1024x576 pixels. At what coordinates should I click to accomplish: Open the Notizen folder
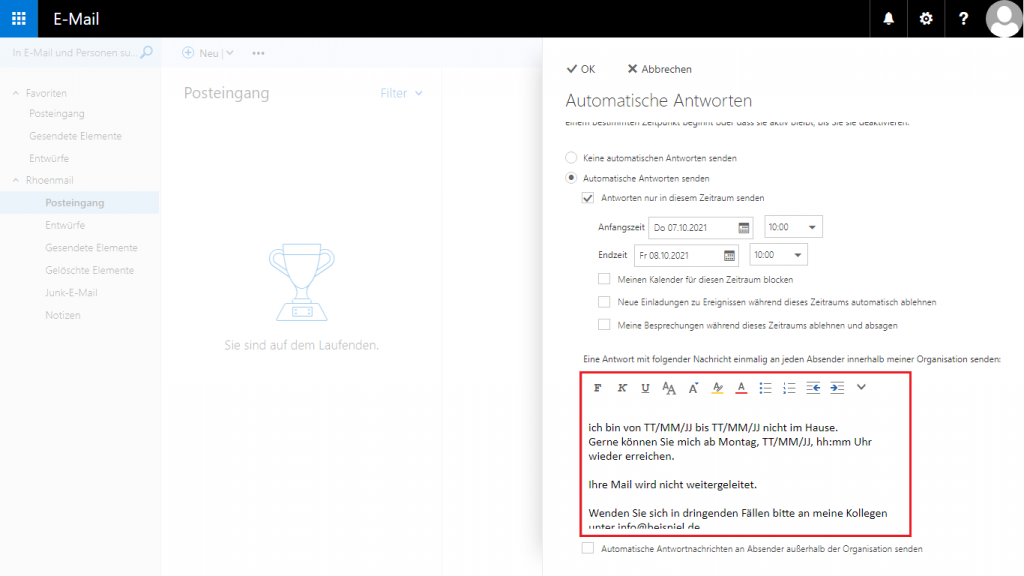coord(63,315)
